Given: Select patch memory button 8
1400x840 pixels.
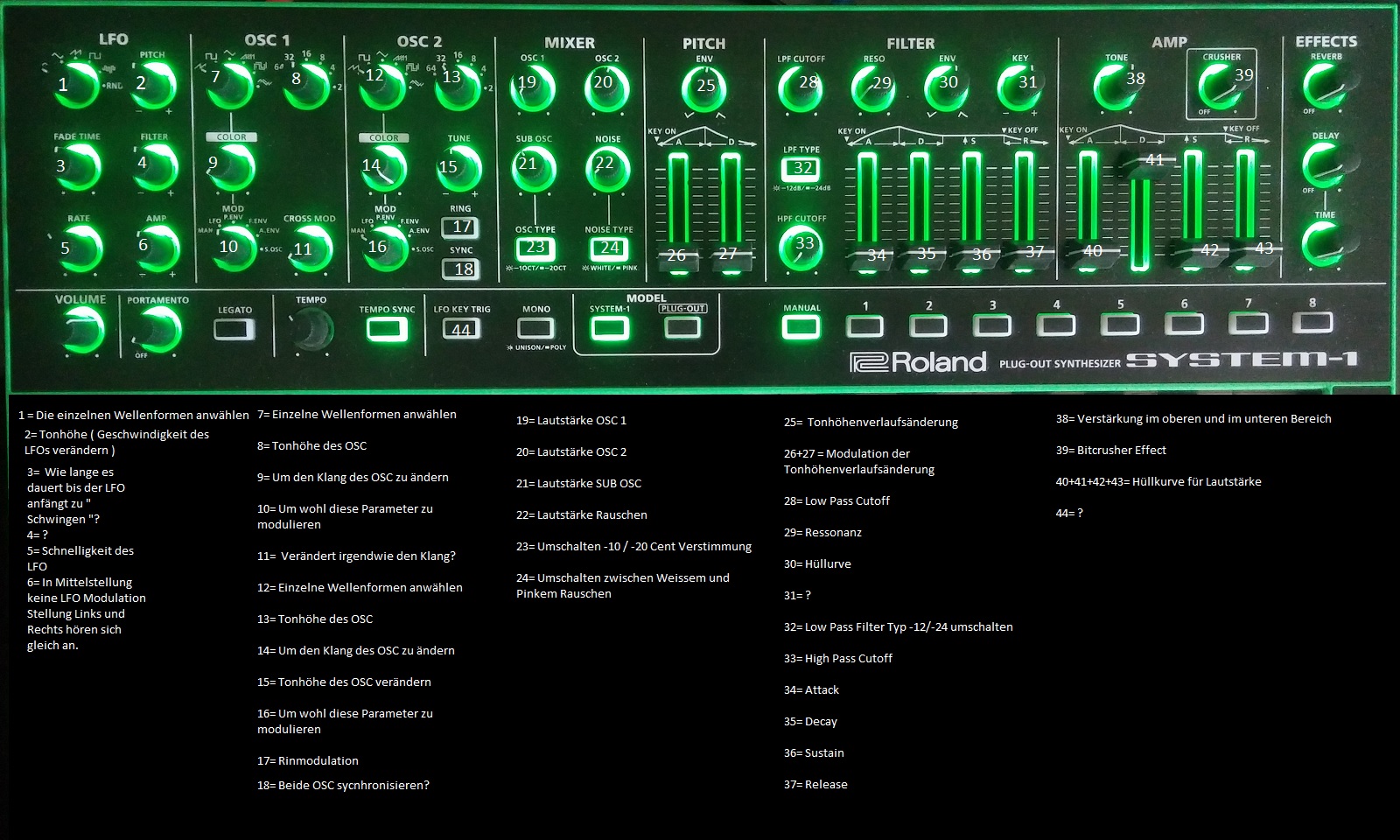Looking at the screenshot, I should pos(1312,323).
